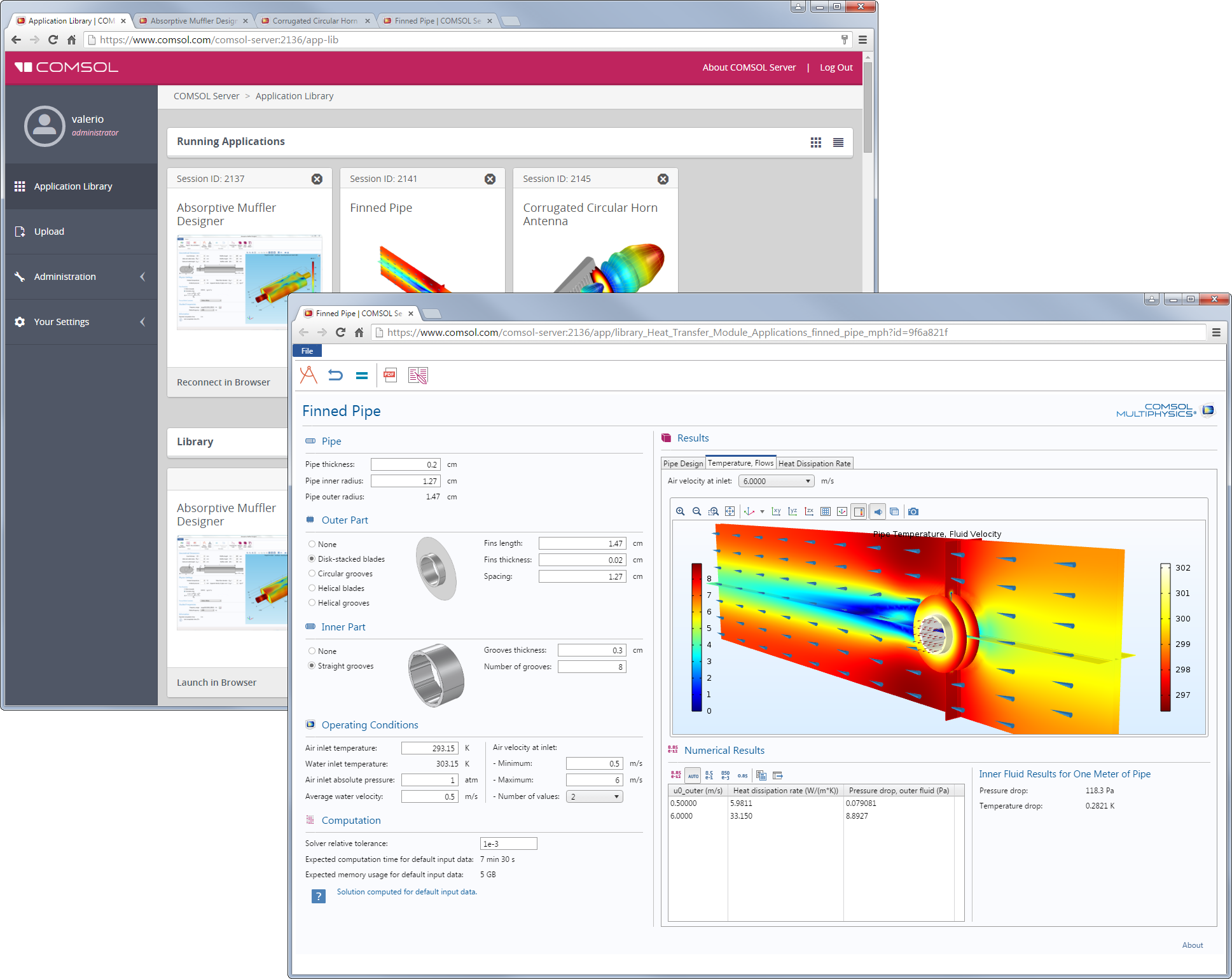This screenshot has height=979, width=1232.
Task: Open Number of values dropdown
Action: click(594, 796)
